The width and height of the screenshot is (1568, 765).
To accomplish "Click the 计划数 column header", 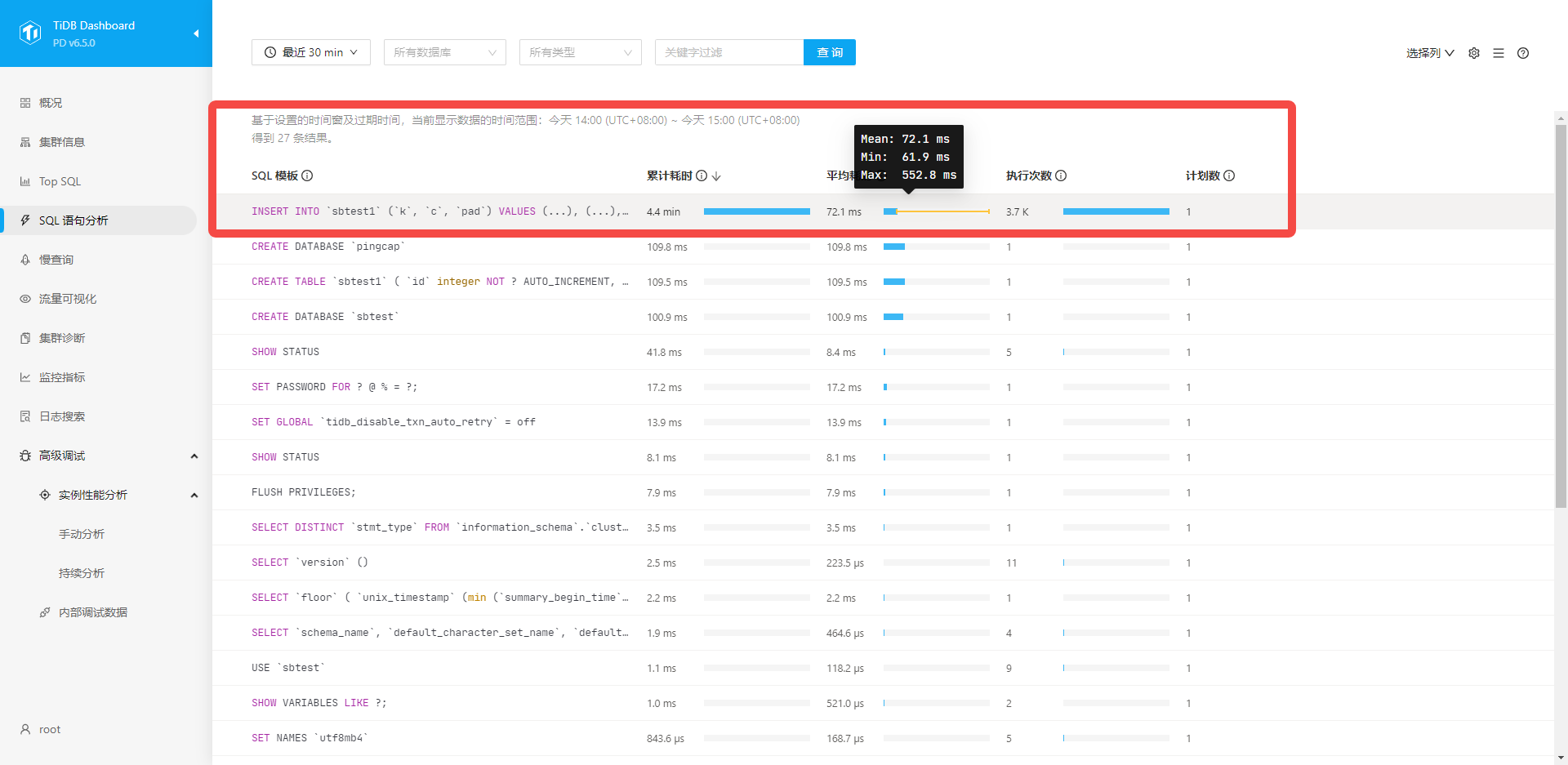I will [x=1203, y=176].
